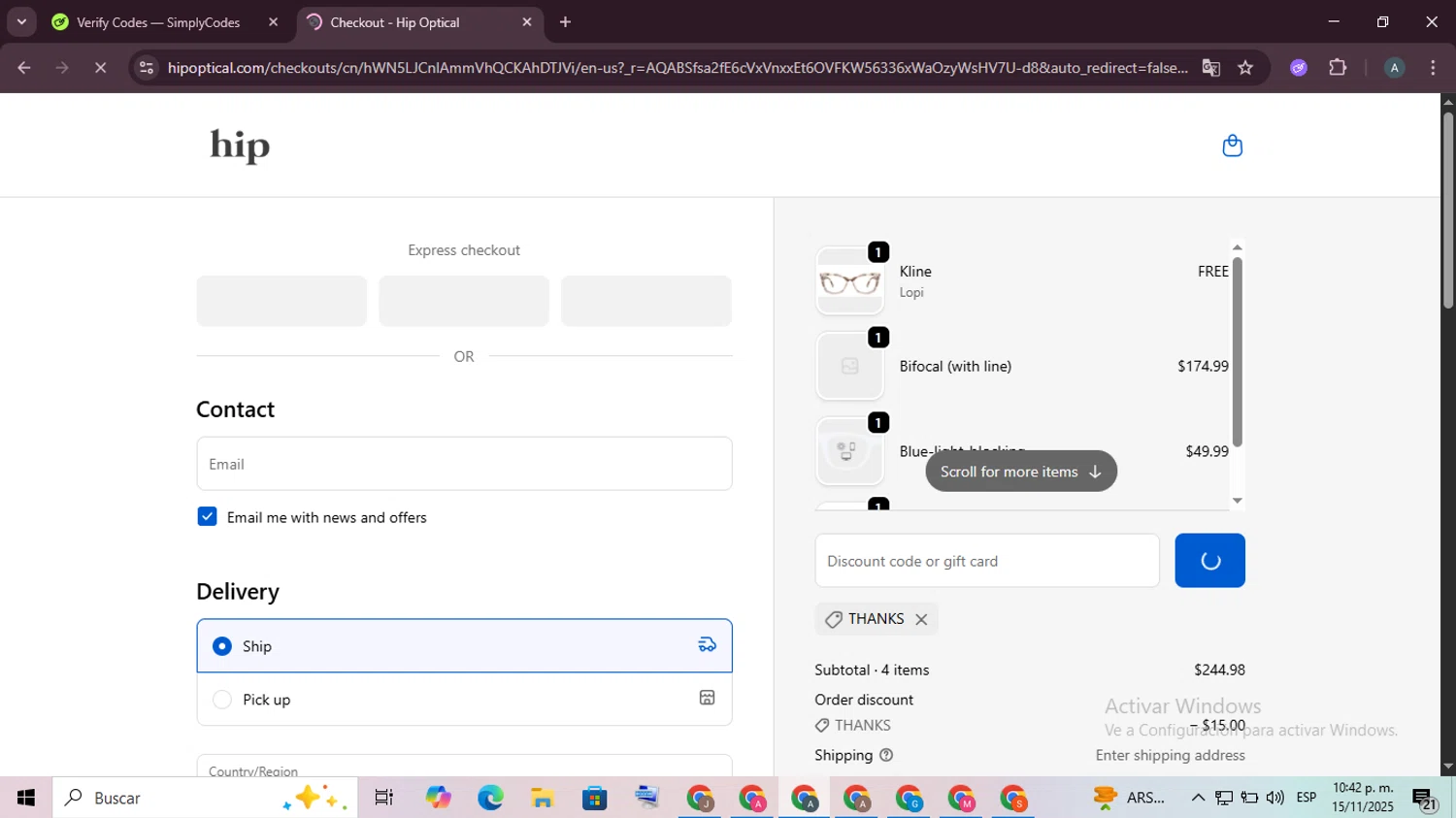Open the Windows Start menu
The image size is (1456, 818).
[x=25, y=798]
